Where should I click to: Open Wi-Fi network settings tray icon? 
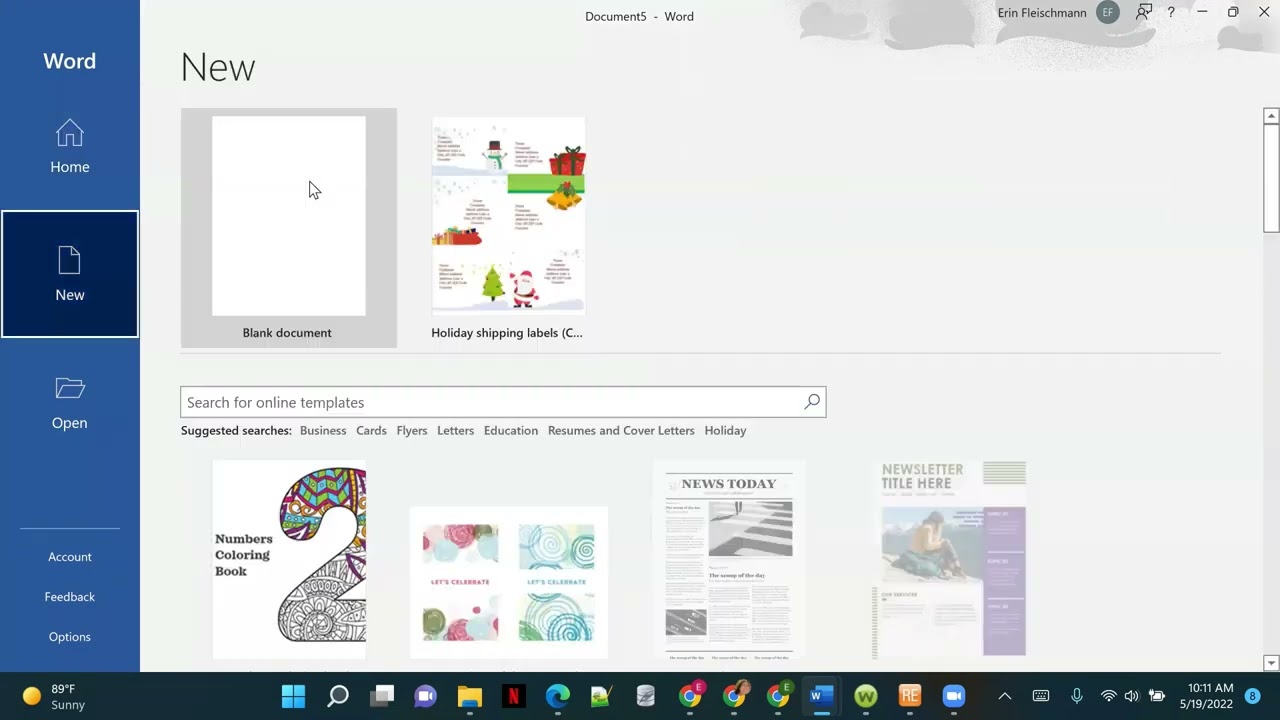[1108, 696]
